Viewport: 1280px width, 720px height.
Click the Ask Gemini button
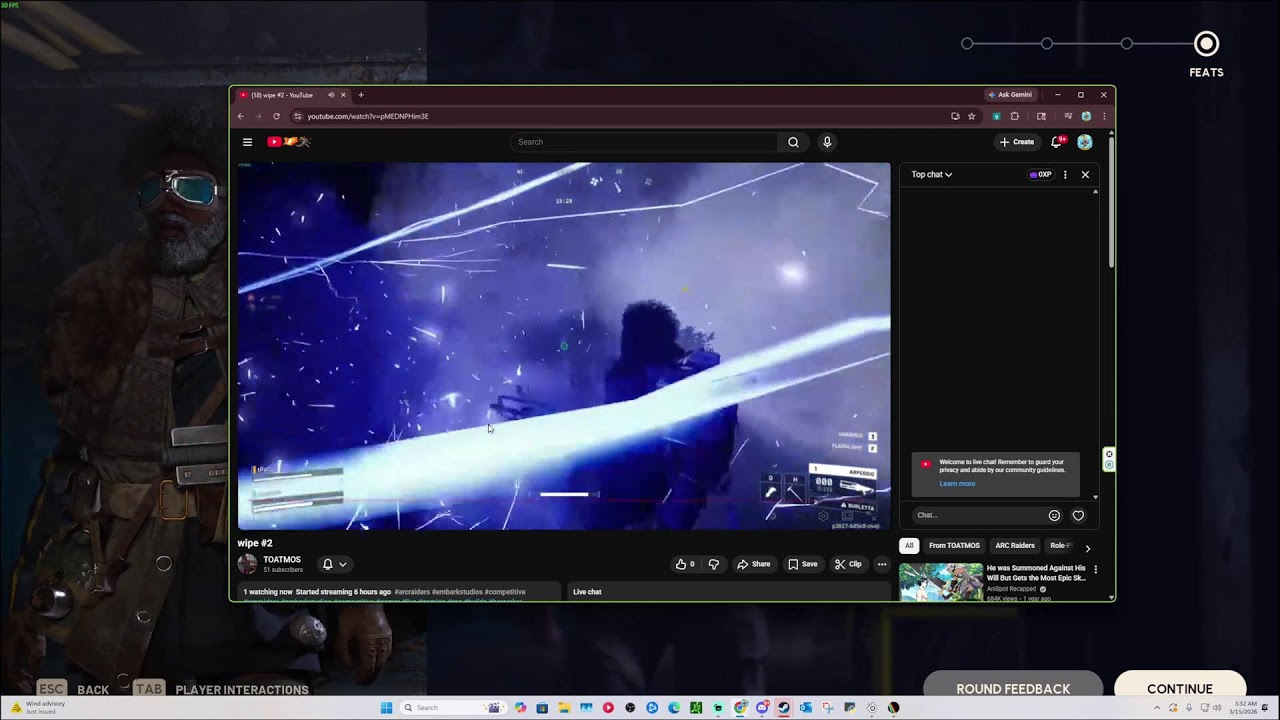click(x=1010, y=95)
